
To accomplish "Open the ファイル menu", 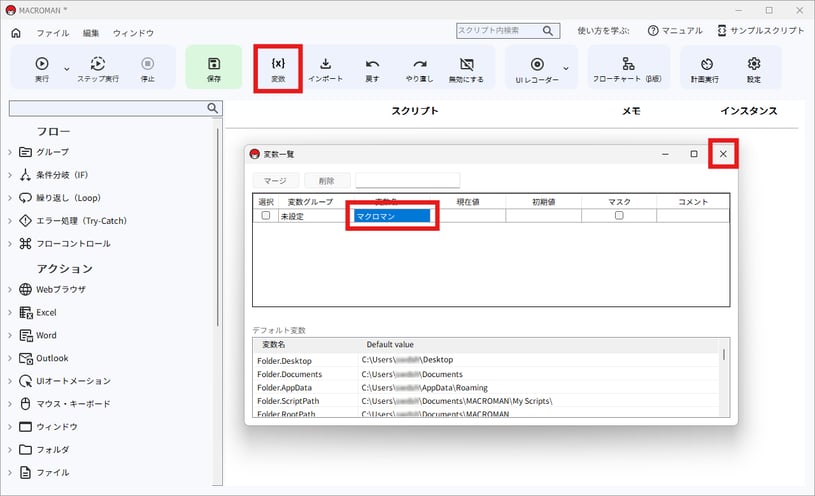I will [52, 33].
